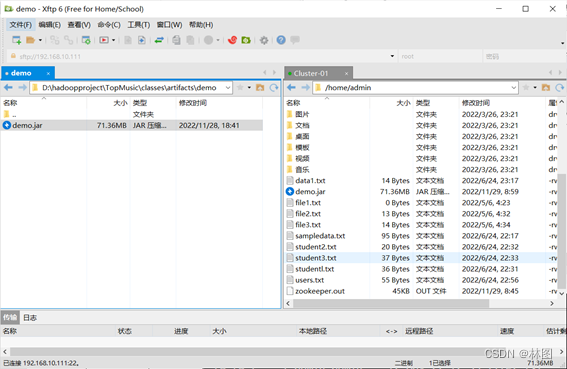Sort remote files by 名称 column
This screenshot has width=567, height=369.
(327, 103)
